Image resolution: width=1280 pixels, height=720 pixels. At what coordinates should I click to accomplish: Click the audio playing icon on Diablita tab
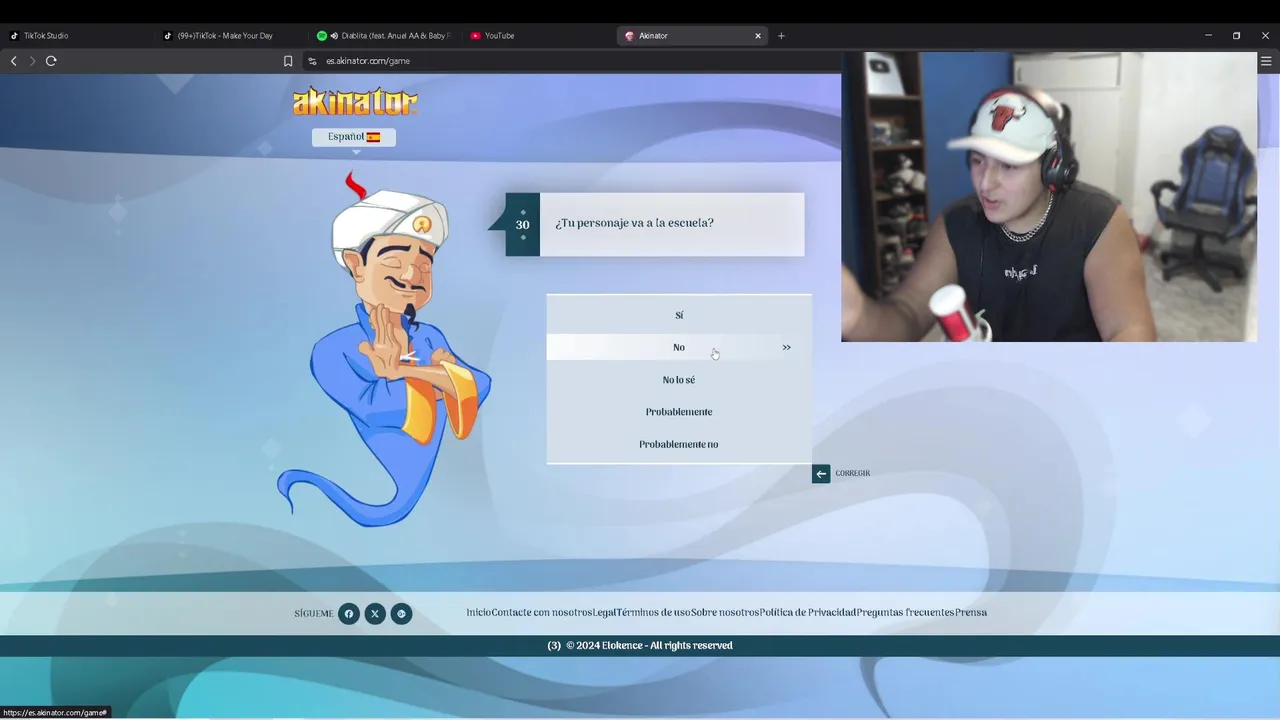334,36
